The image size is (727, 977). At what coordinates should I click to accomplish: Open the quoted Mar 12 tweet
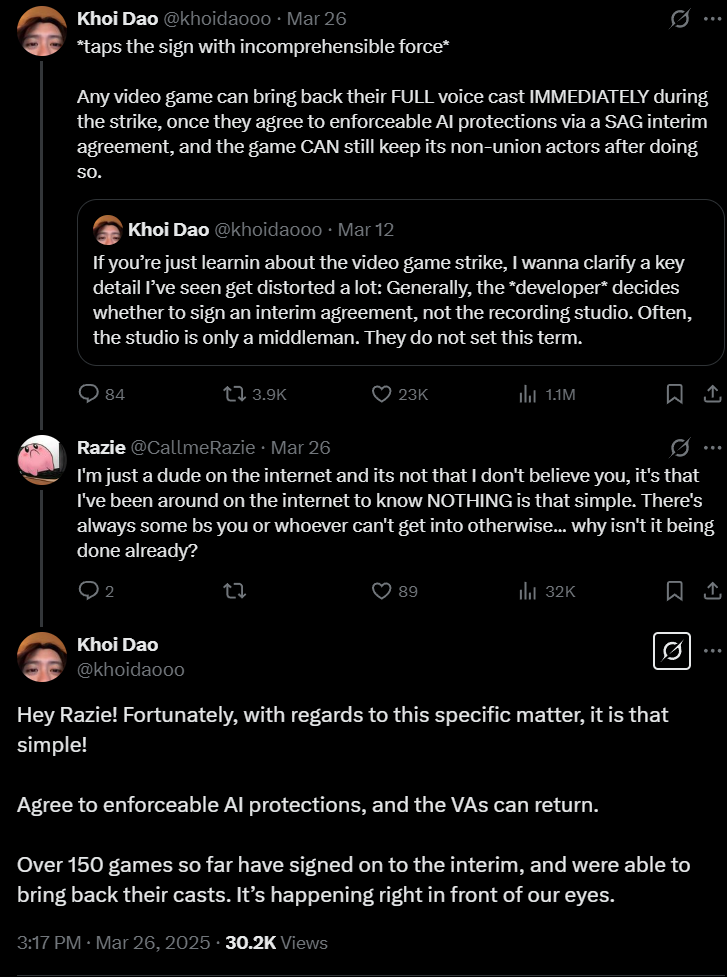401,282
